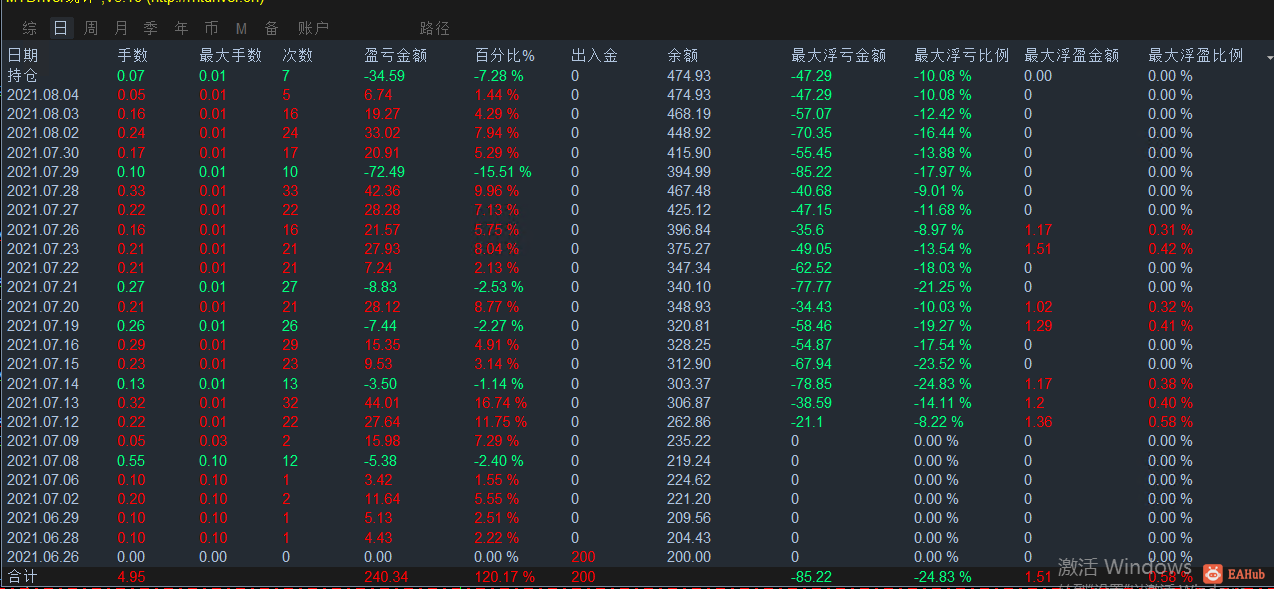Image resolution: width=1274 pixels, height=589 pixels.
Task: Open the 周 weekly tab
Action: [x=91, y=28]
